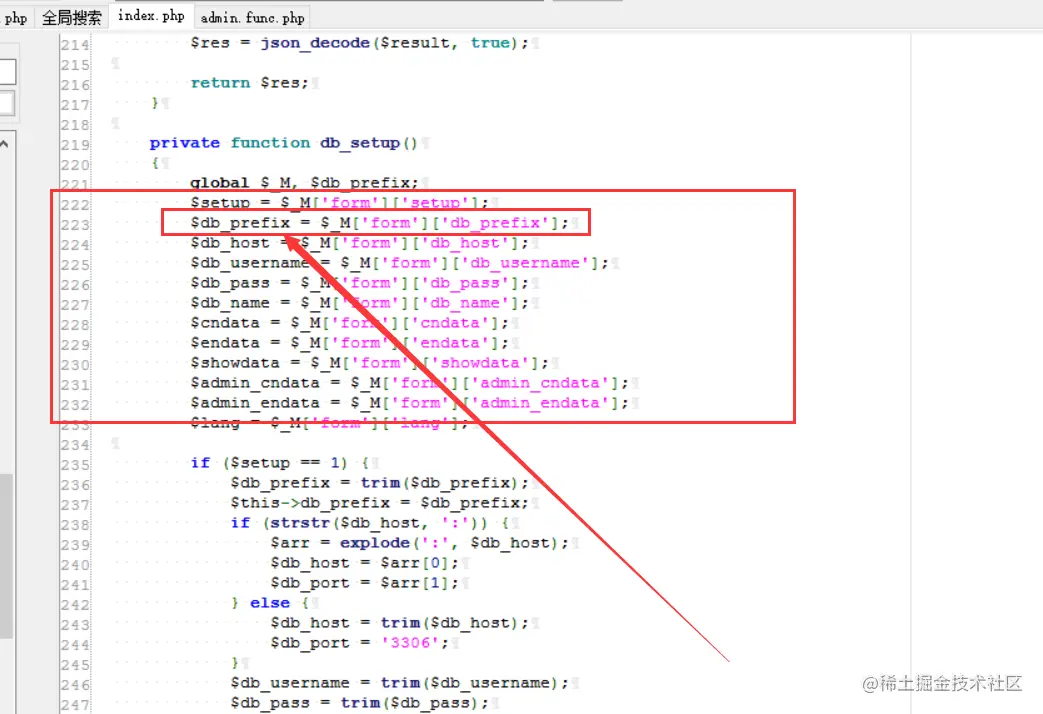Click the $db_username assignment on line 225

click(399, 263)
